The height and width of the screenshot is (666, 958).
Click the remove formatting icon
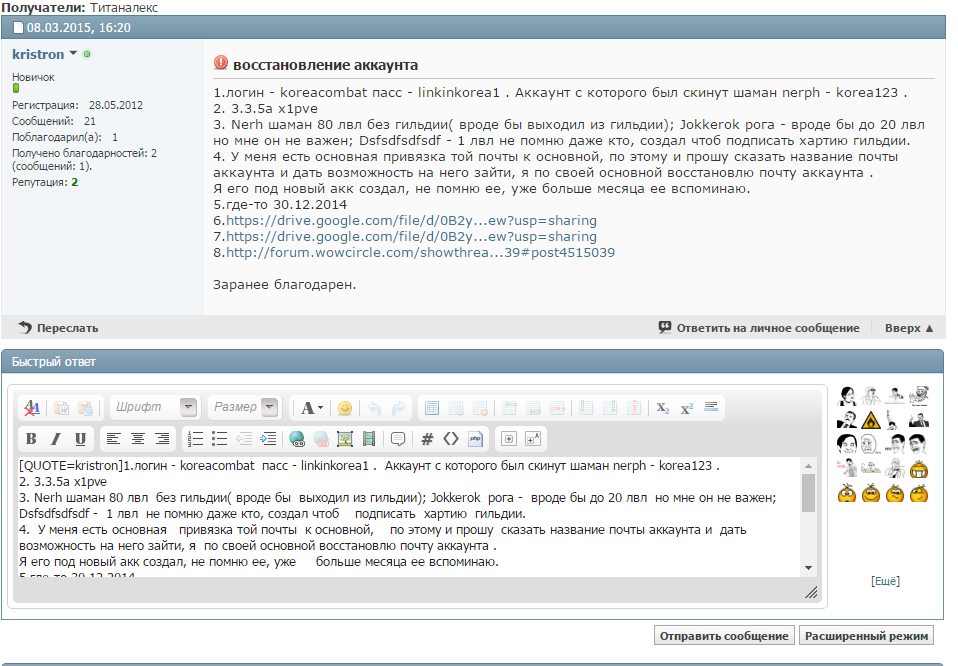tap(32, 408)
